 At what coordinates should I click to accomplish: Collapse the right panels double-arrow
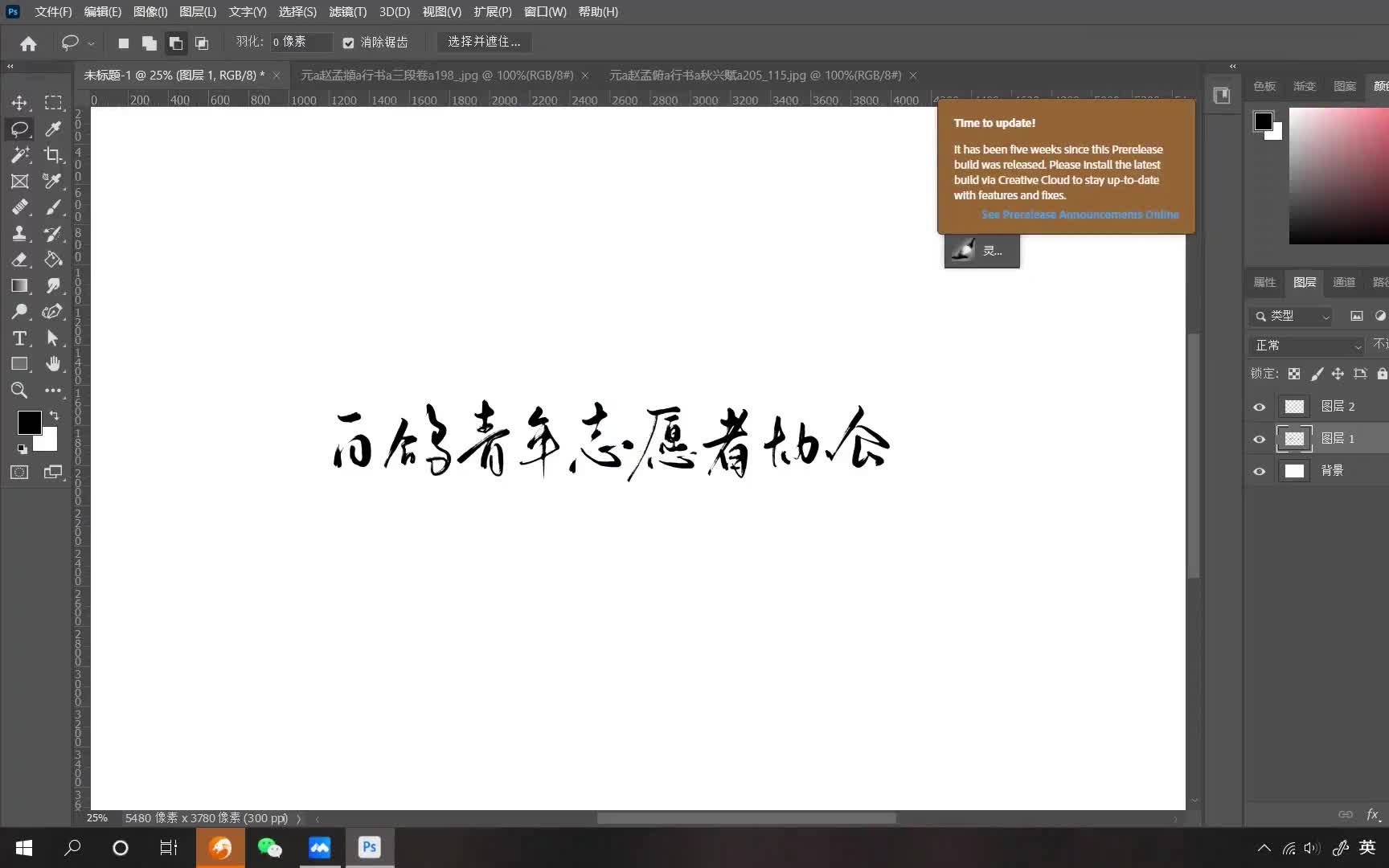tap(1233, 67)
